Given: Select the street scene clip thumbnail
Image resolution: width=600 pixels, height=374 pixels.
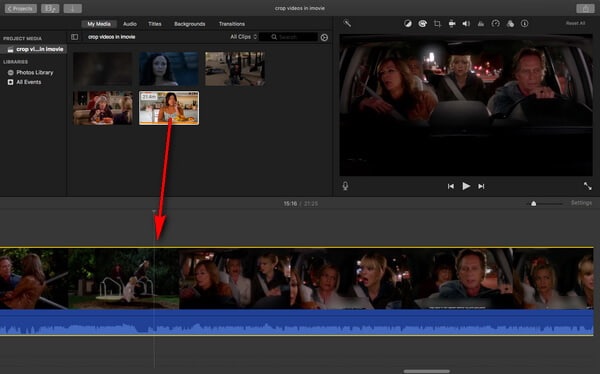Looking at the screenshot, I should tap(235, 69).
